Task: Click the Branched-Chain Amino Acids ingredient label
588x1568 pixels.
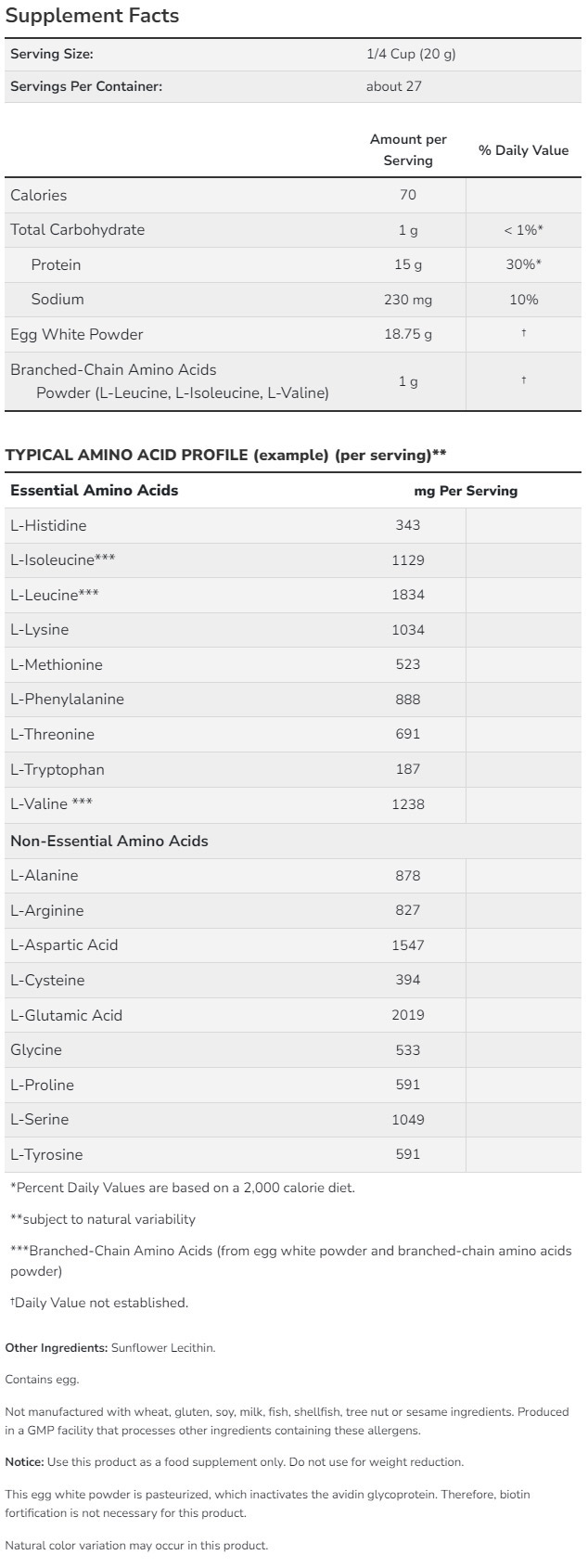Action: click(113, 369)
